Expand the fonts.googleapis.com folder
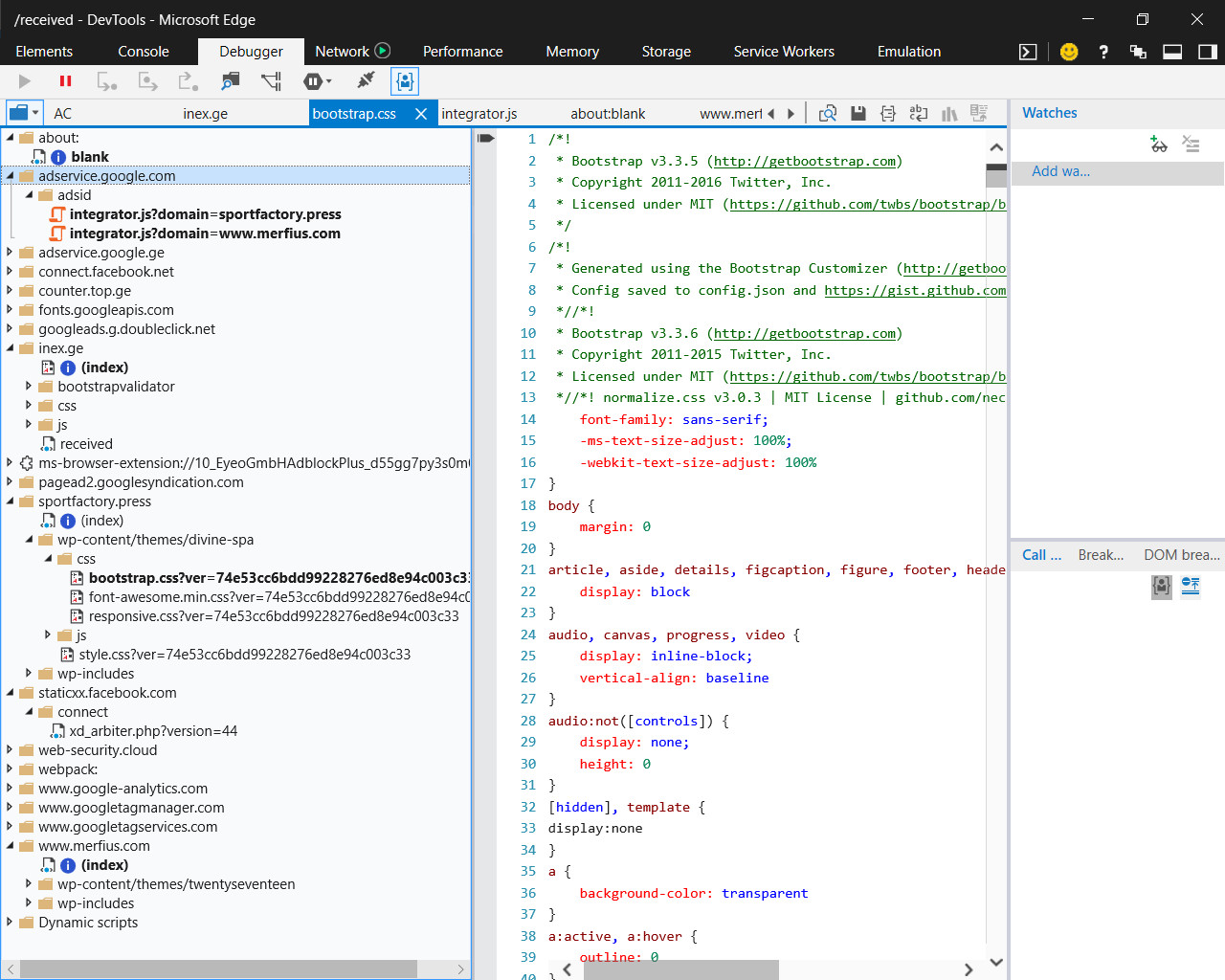The height and width of the screenshot is (980, 1225). (10, 310)
